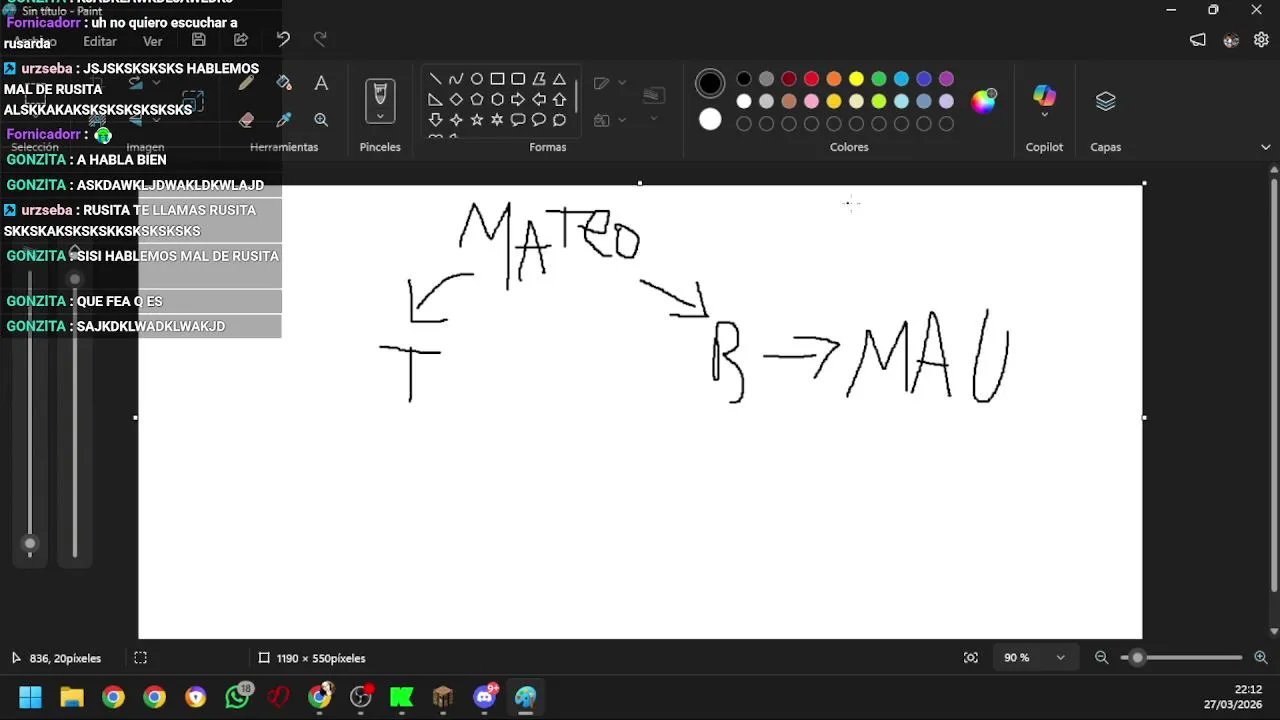Select the Curve shape
Image resolution: width=1280 pixels, height=720 pixels.
click(456, 79)
